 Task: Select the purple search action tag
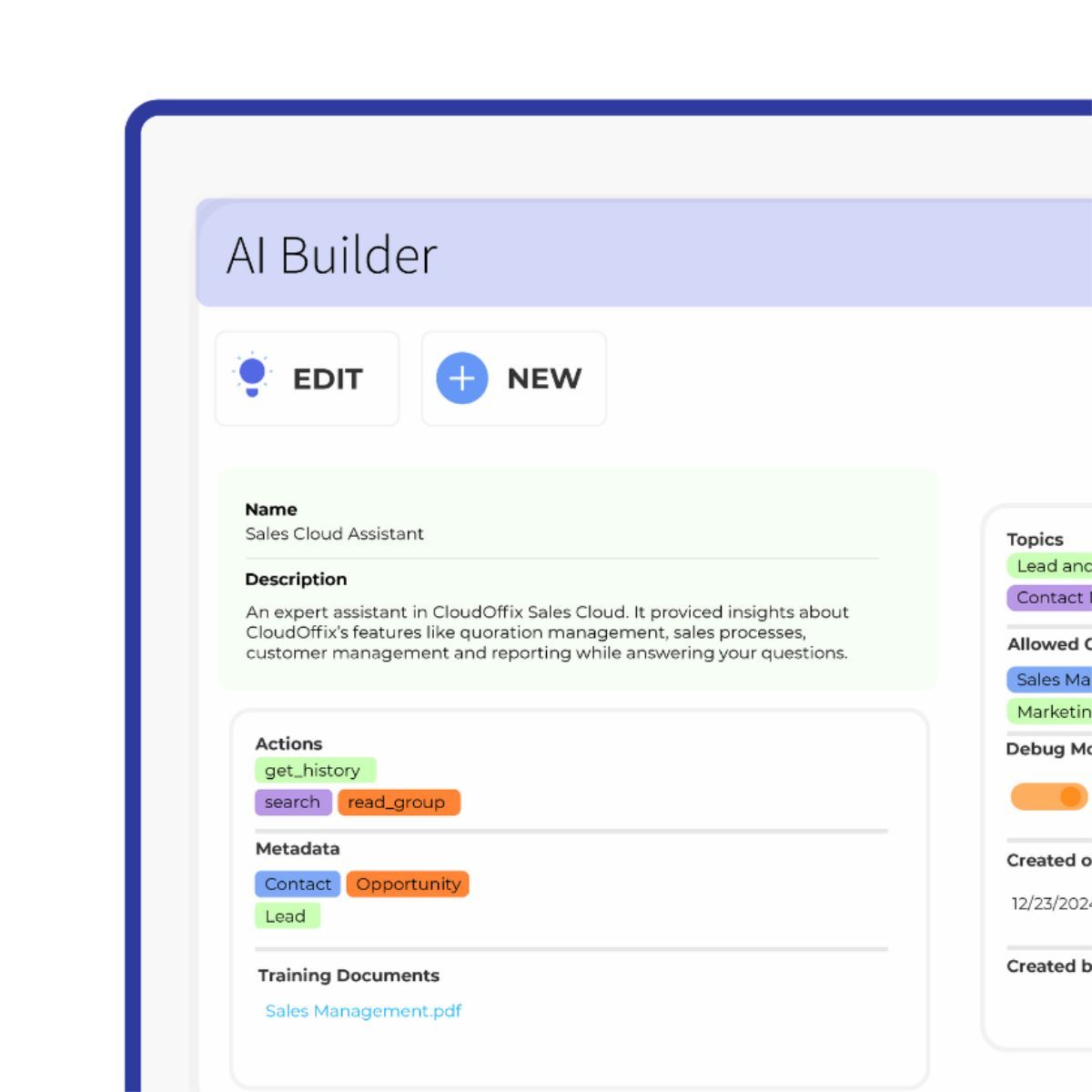pyautogui.click(x=292, y=803)
